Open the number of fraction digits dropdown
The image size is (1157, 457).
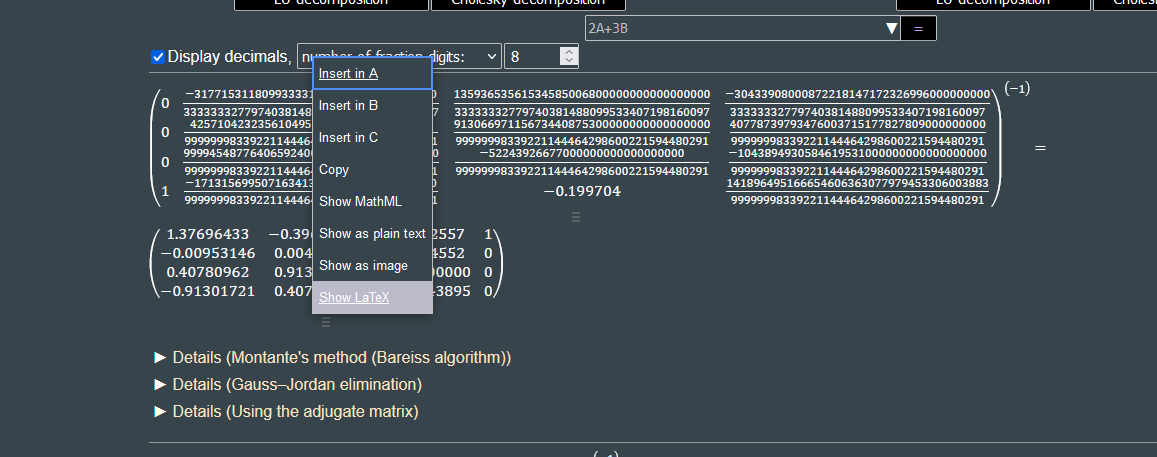pyautogui.click(x=490, y=57)
